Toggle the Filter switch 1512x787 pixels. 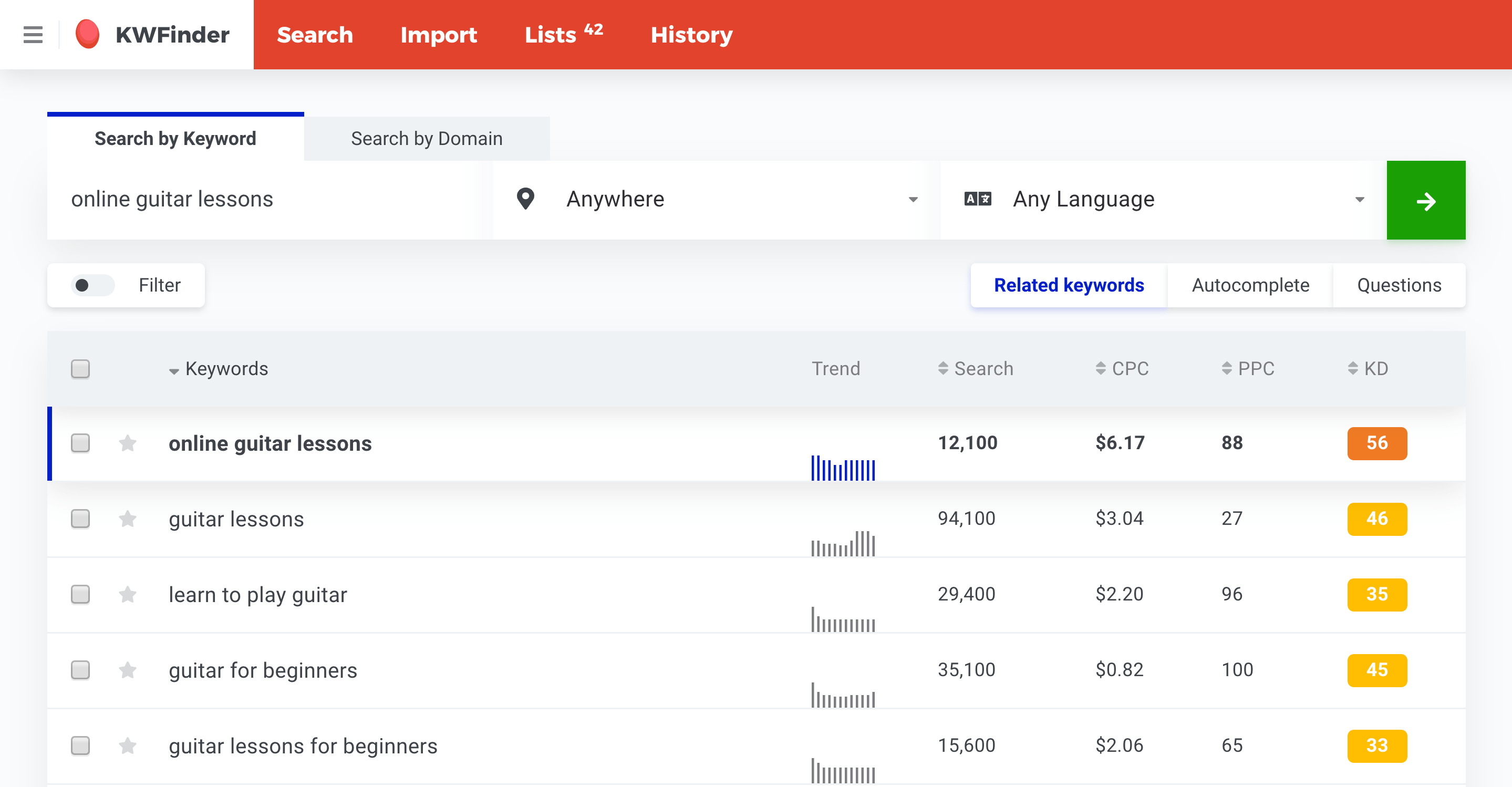pos(93,285)
